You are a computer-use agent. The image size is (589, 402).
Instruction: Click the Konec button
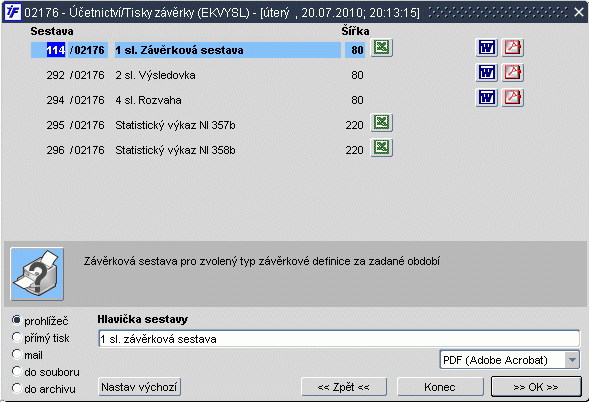[x=440, y=387]
